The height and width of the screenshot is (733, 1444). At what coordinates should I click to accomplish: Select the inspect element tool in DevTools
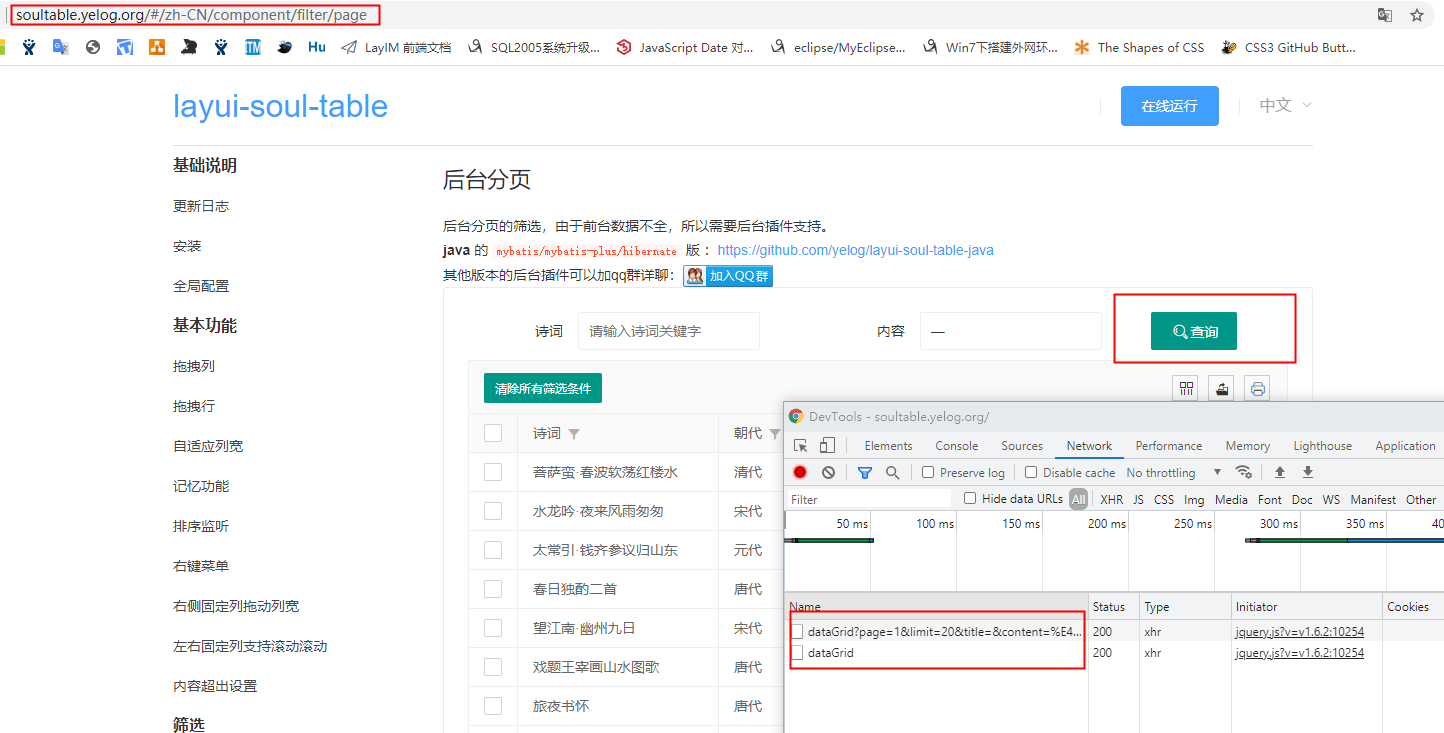[801, 446]
